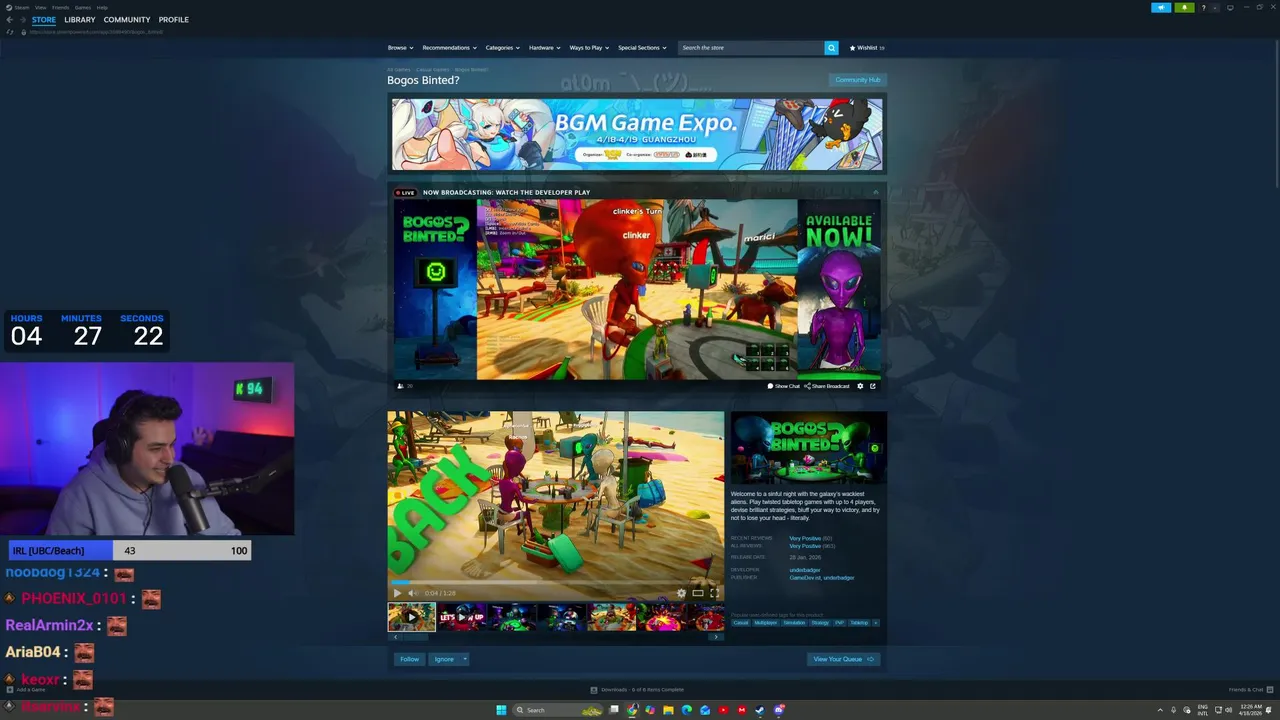Open File Explorer from taskbar
The image size is (1280, 720).
(x=668, y=710)
